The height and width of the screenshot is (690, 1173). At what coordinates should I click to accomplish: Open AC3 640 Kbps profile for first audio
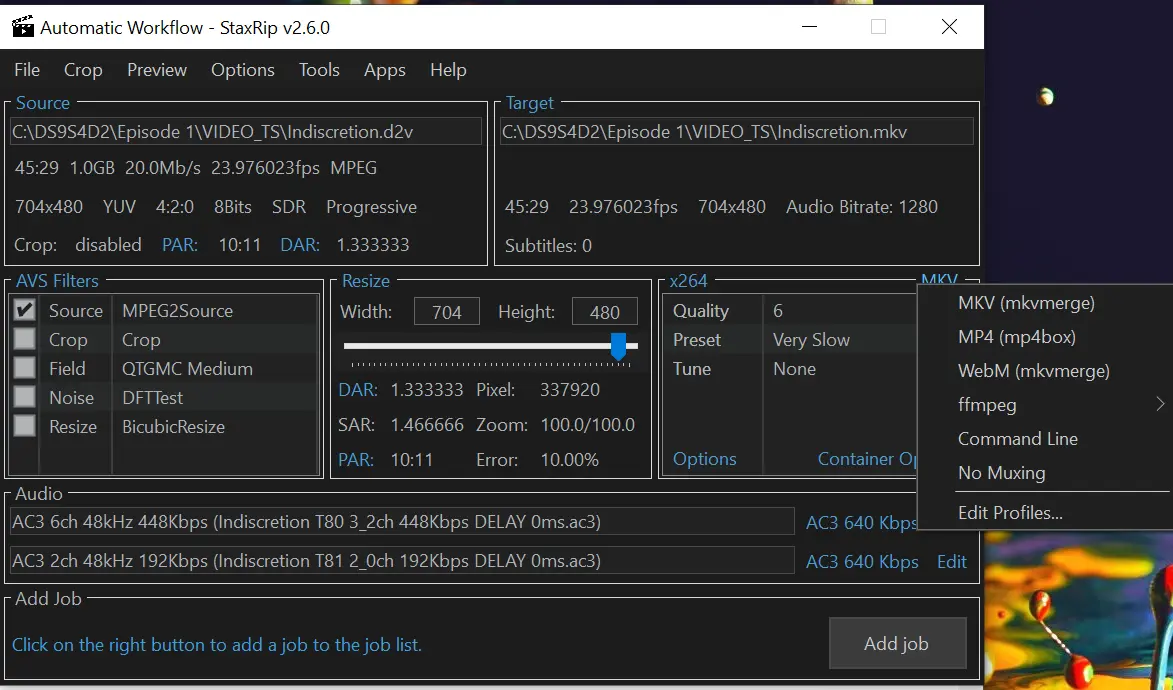(862, 522)
